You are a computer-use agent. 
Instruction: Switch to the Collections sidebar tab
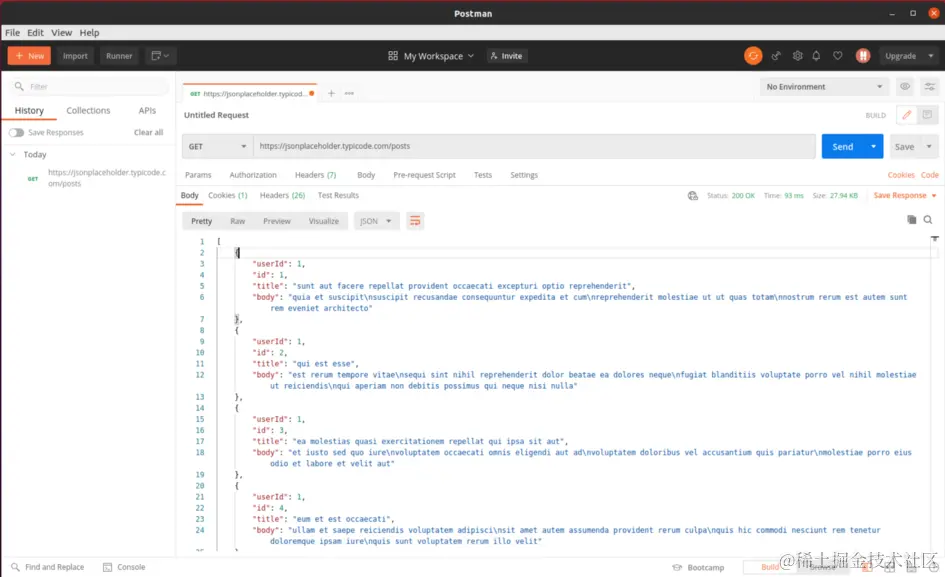(x=88, y=110)
